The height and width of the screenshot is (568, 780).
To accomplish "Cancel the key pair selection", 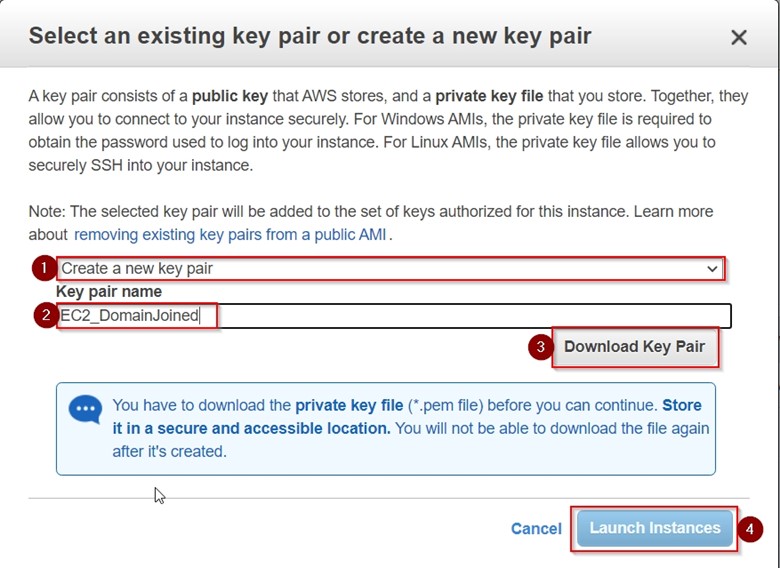I will click(536, 528).
